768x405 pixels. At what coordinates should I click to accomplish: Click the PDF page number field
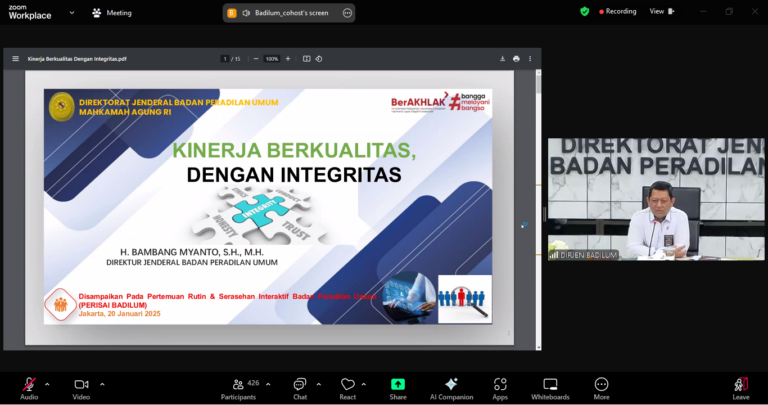(225, 59)
